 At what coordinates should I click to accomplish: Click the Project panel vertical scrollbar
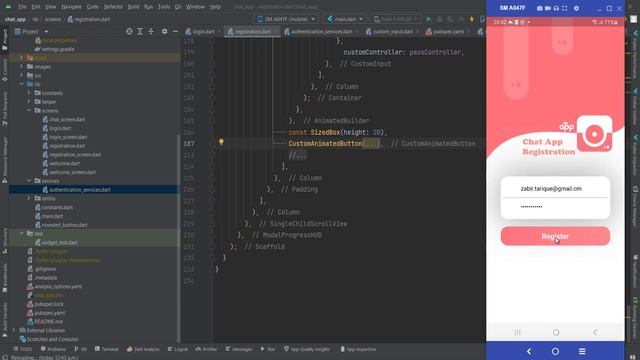pyautogui.click(x=178, y=237)
